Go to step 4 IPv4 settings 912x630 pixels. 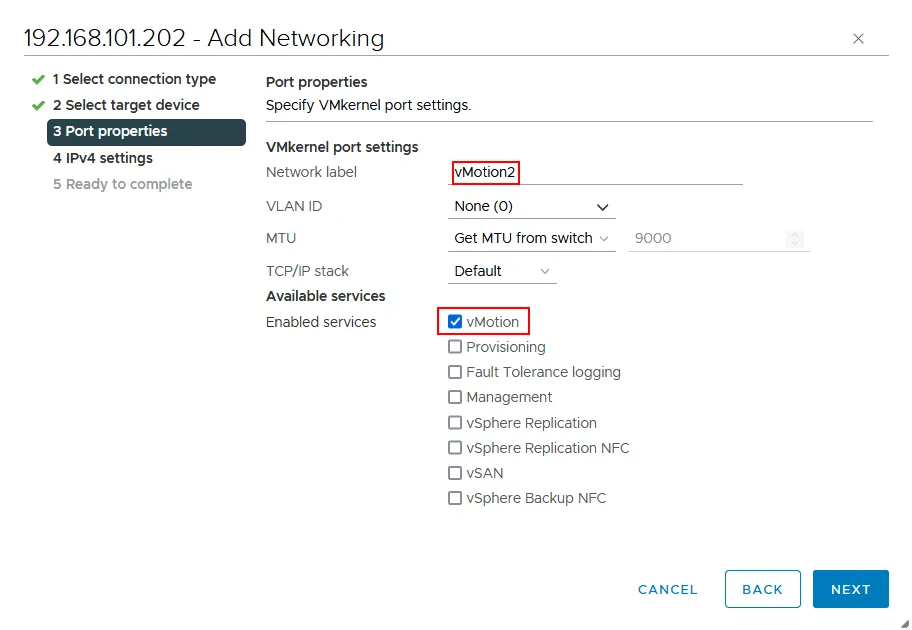[102, 158]
